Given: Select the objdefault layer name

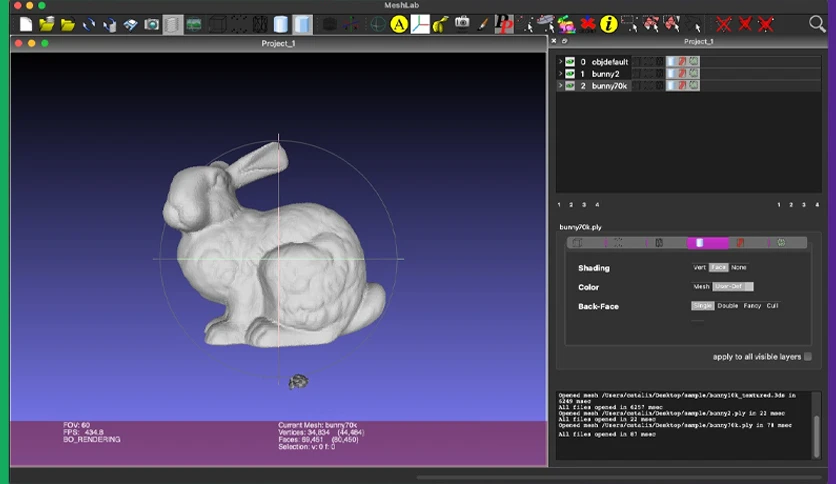Looking at the screenshot, I should click(610, 62).
